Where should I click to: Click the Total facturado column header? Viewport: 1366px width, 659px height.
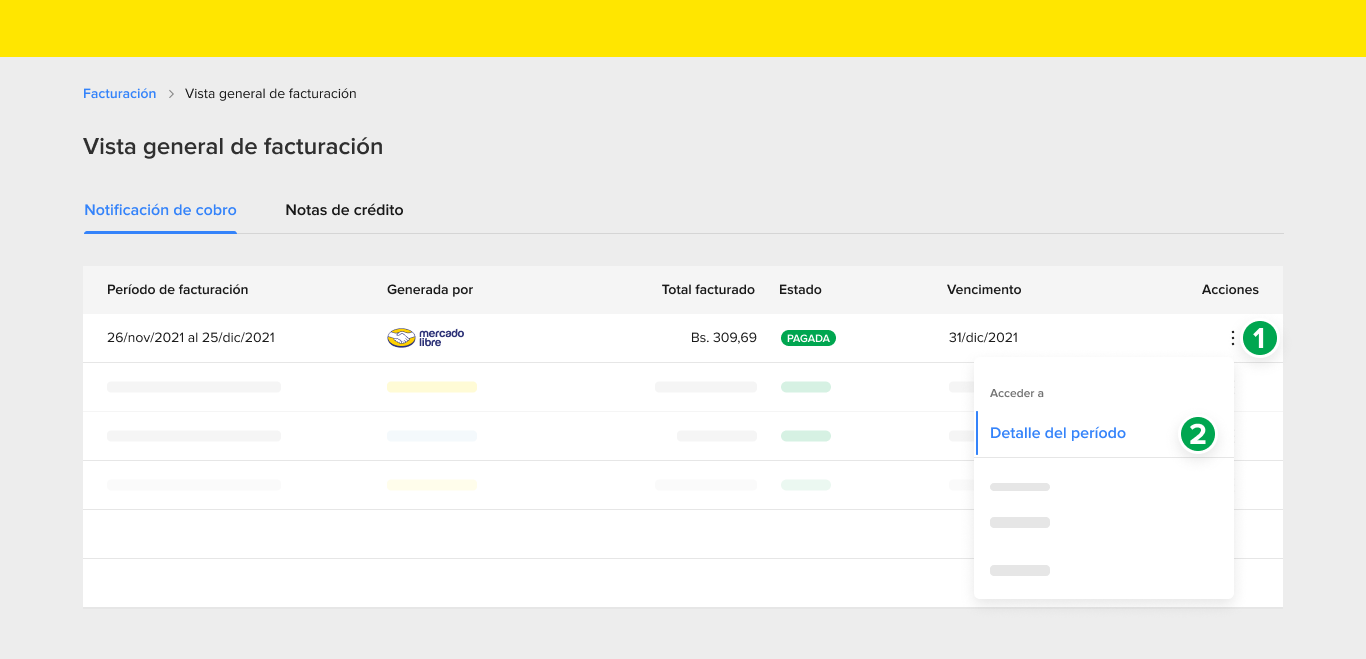pos(708,290)
